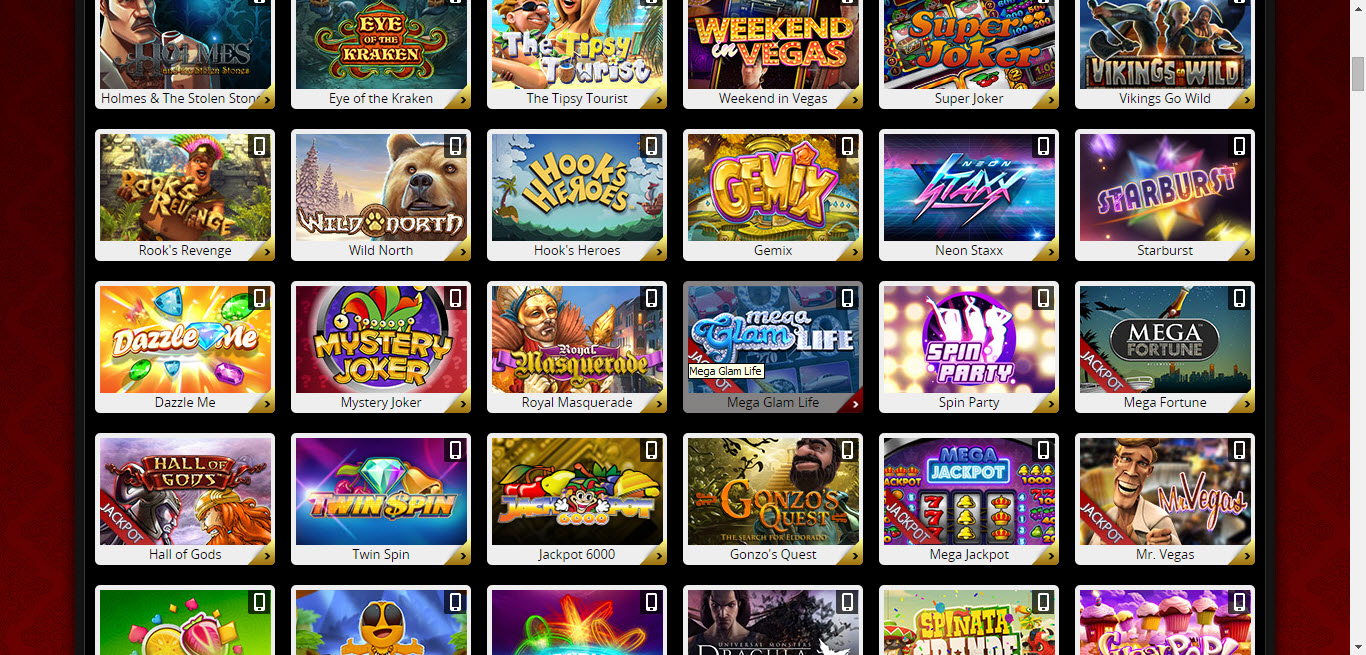Click gold corner arrow on Neon Staxx
The width and height of the screenshot is (1366, 655).
pyautogui.click(x=1049, y=251)
